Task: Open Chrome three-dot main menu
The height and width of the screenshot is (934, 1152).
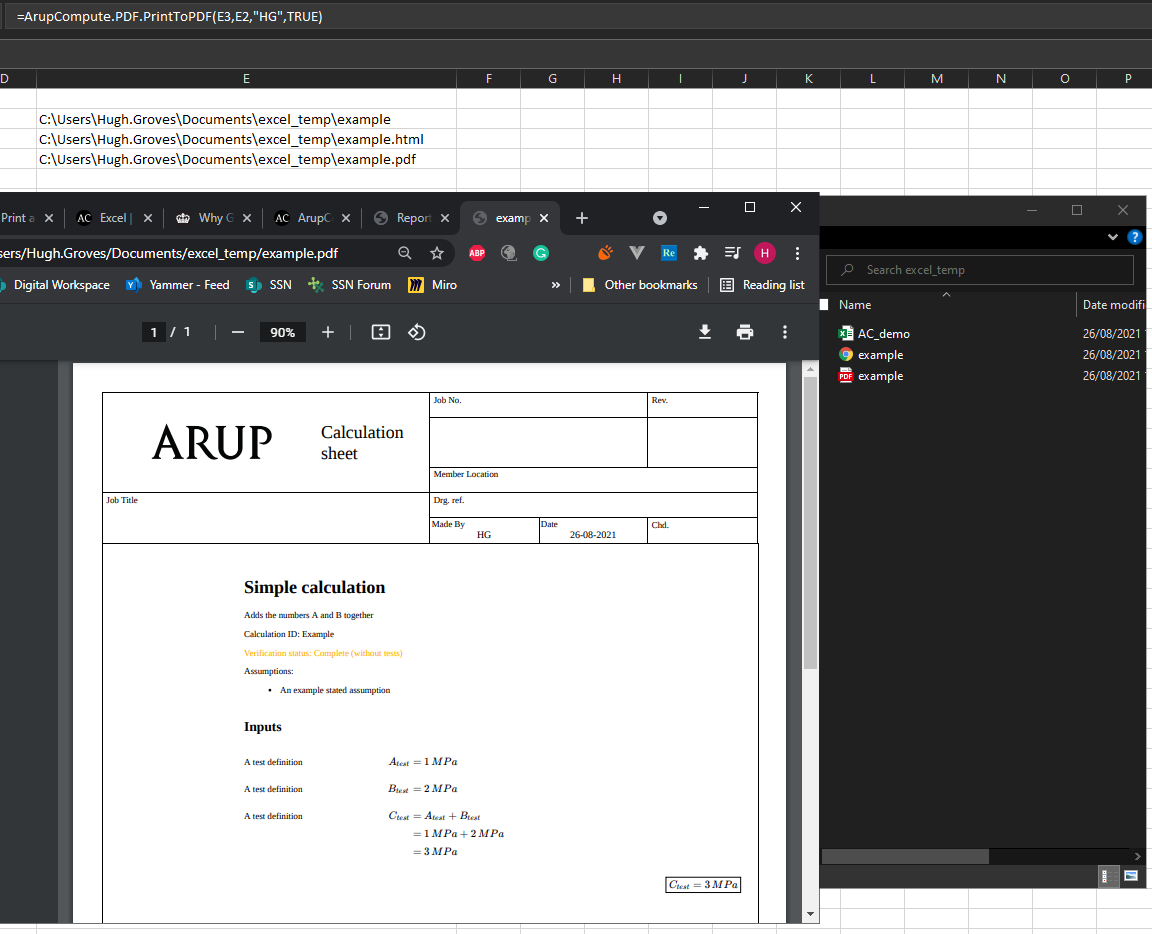Action: coord(797,254)
